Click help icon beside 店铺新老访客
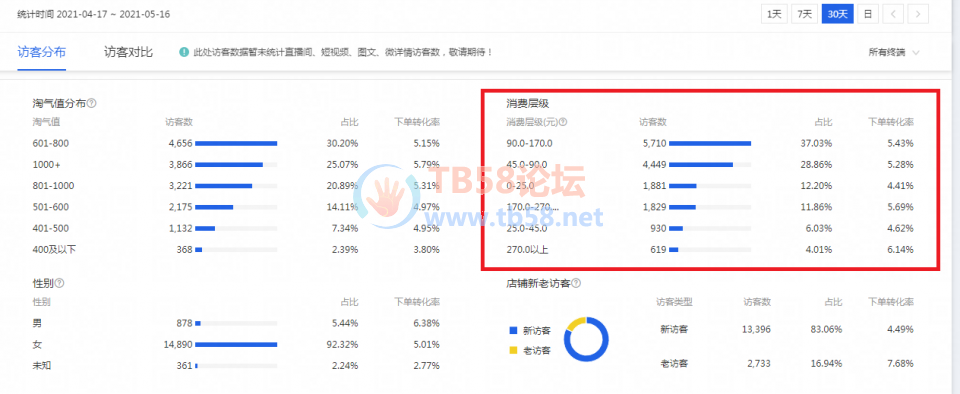Viewport: 960px width, 394px height. click(x=576, y=283)
